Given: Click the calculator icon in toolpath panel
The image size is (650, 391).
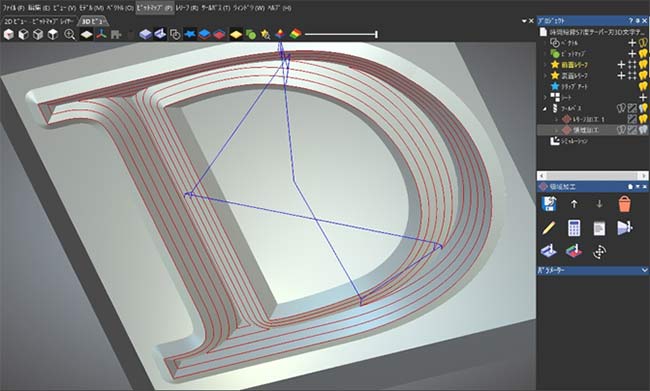Looking at the screenshot, I should tap(574, 228).
